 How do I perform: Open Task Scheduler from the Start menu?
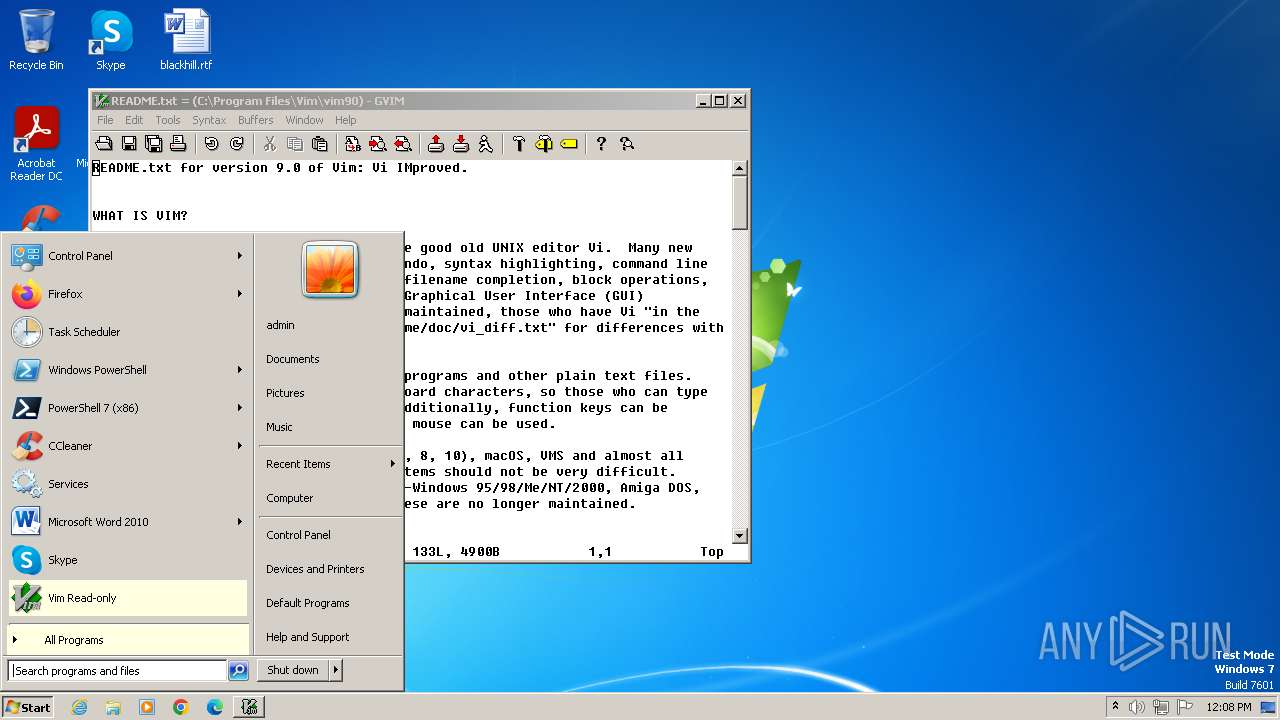128,332
